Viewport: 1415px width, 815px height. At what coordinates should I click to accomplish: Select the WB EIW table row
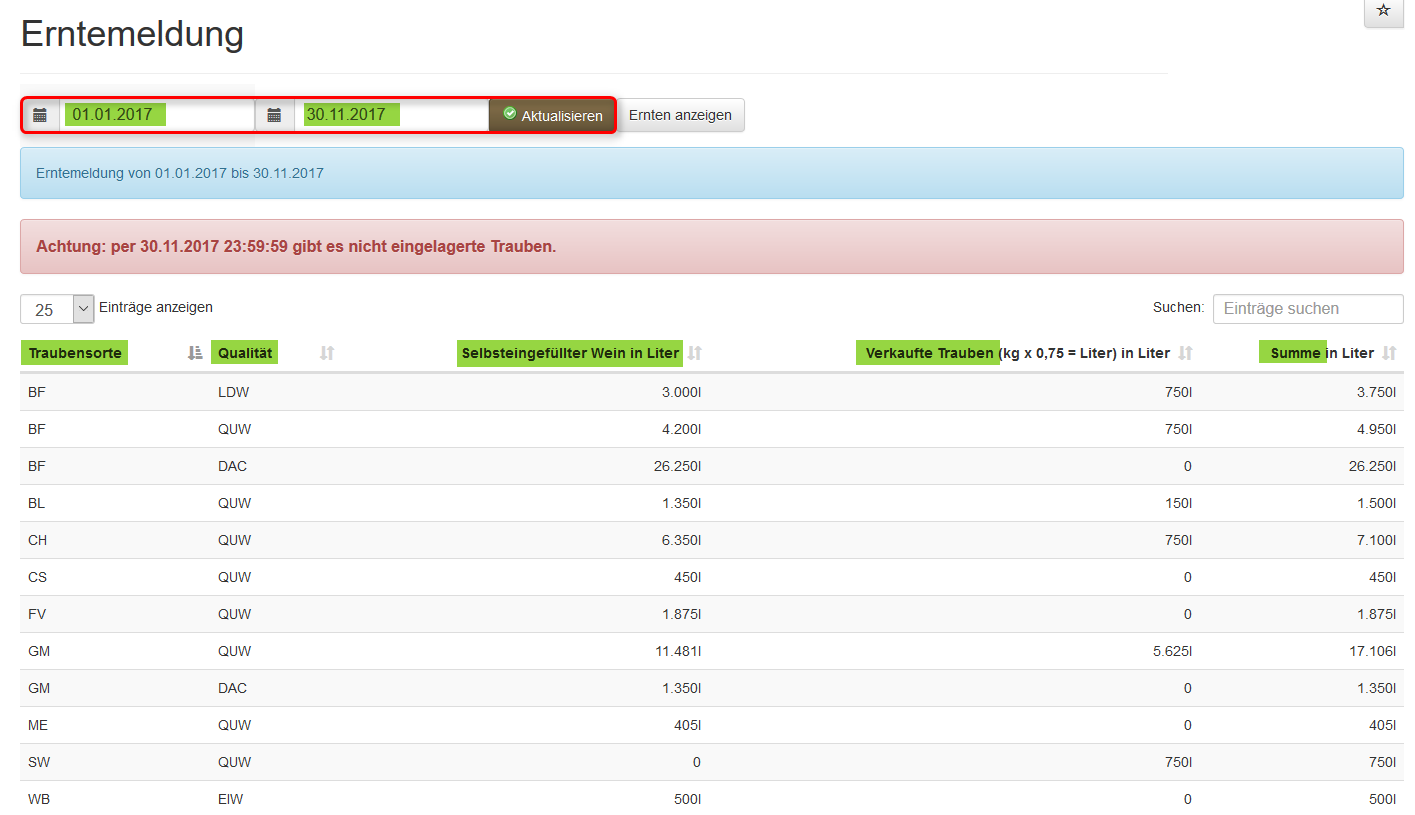tap(700, 798)
